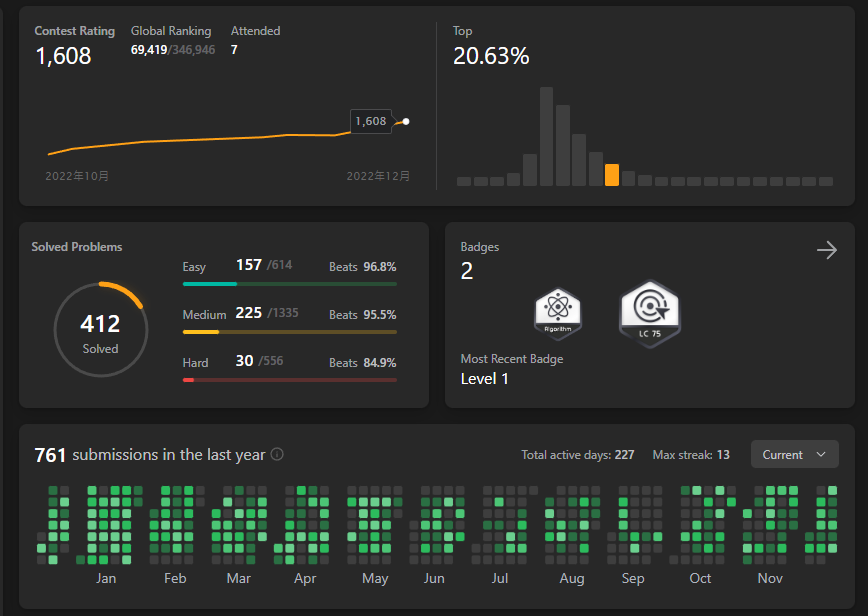868x616 pixels.
Task: Select the Beats 96.8% text
Action: point(363,267)
